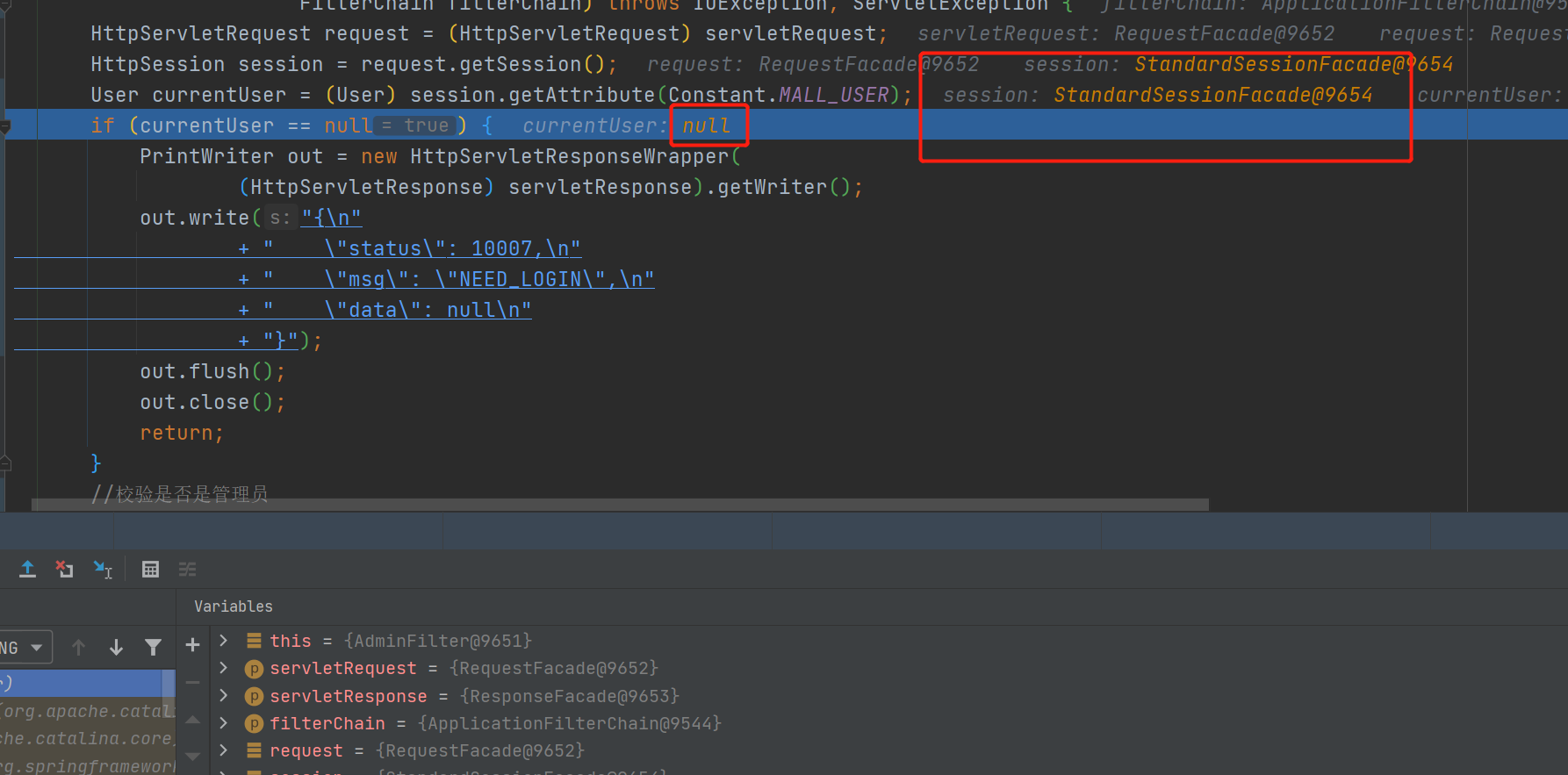Expand the request variable node

tap(224, 750)
